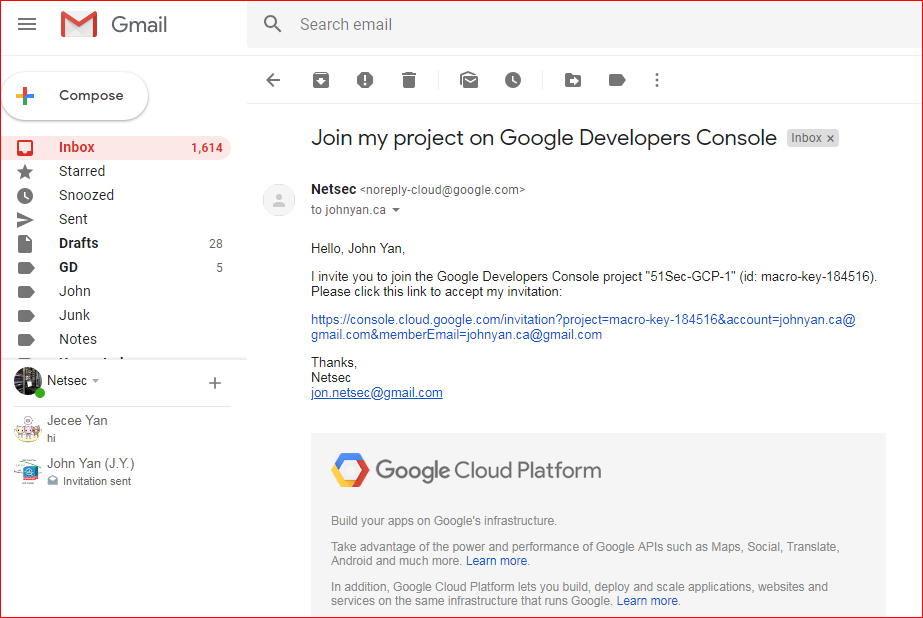Click the Snoozed clock icon in sidebar
The height and width of the screenshot is (618, 923).
tap(25, 196)
